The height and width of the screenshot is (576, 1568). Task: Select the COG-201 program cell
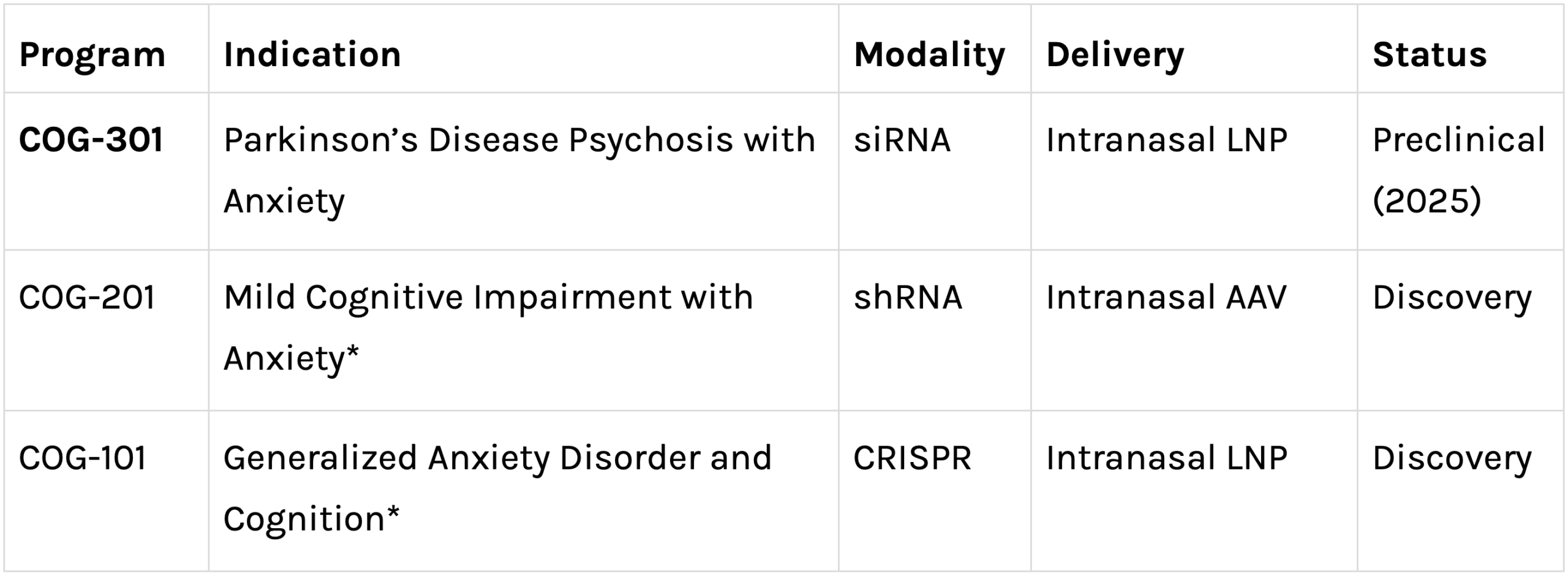[106, 330]
